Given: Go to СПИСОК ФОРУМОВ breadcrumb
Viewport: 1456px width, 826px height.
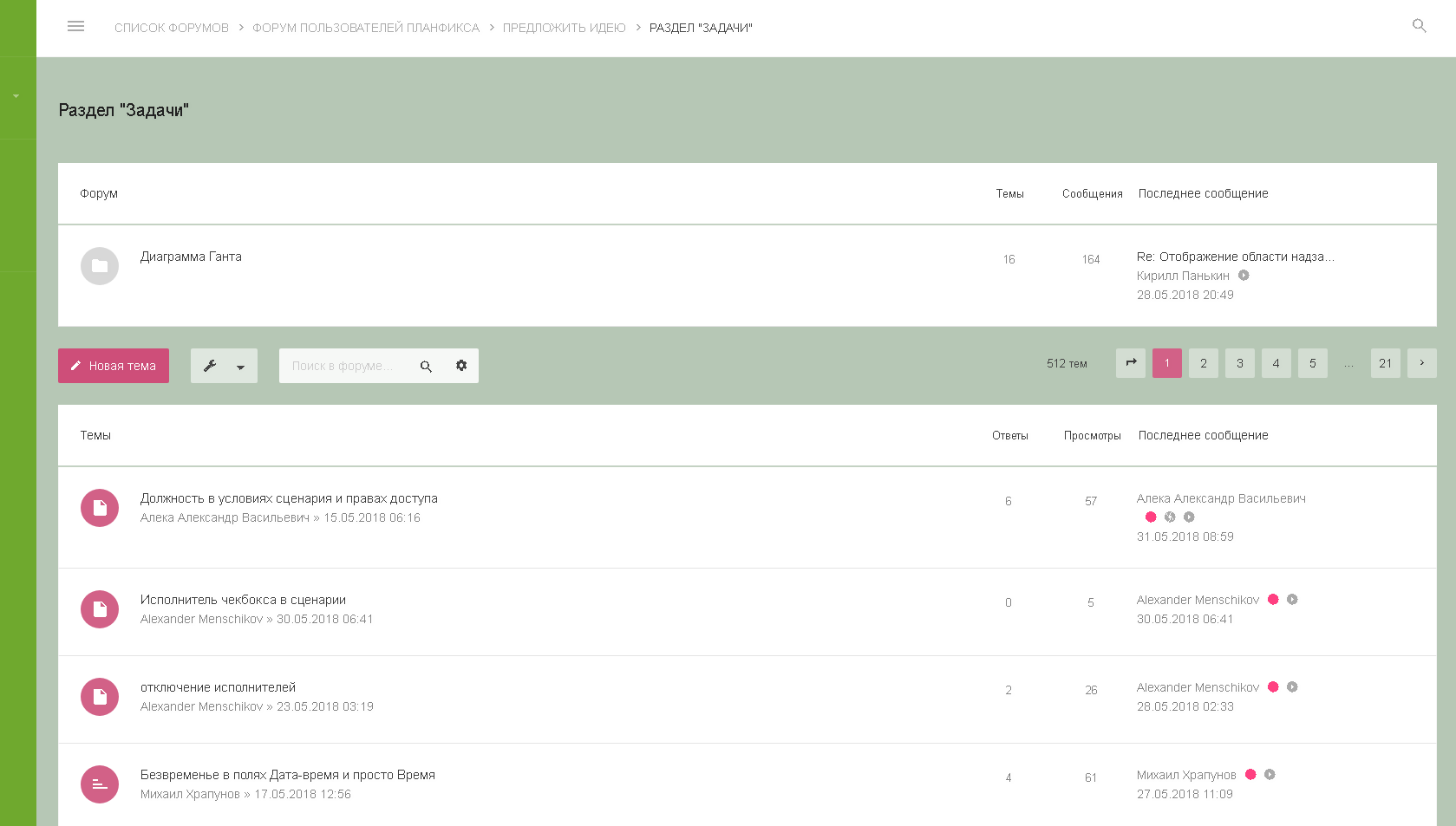Looking at the screenshot, I should pos(172,28).
